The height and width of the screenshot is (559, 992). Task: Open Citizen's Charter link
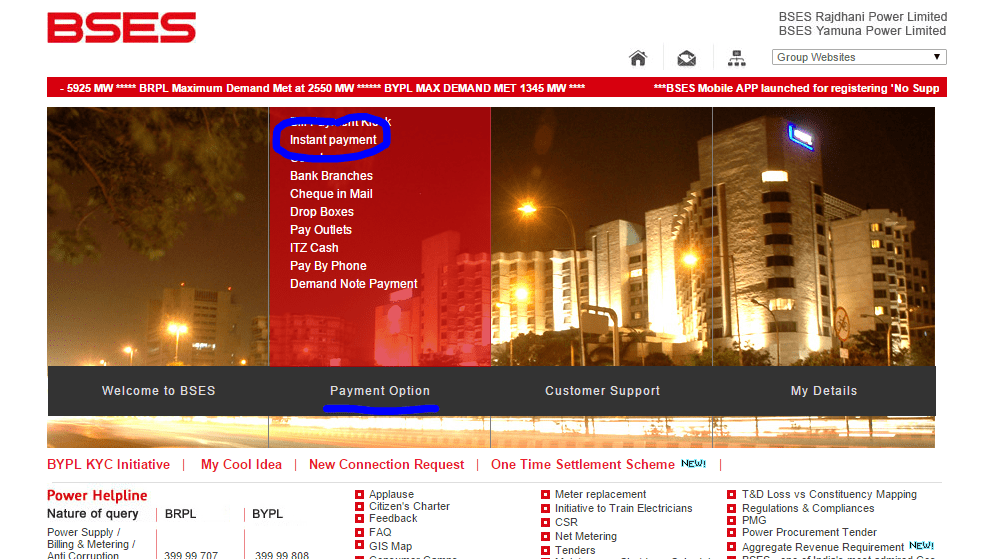coord(409,507)
